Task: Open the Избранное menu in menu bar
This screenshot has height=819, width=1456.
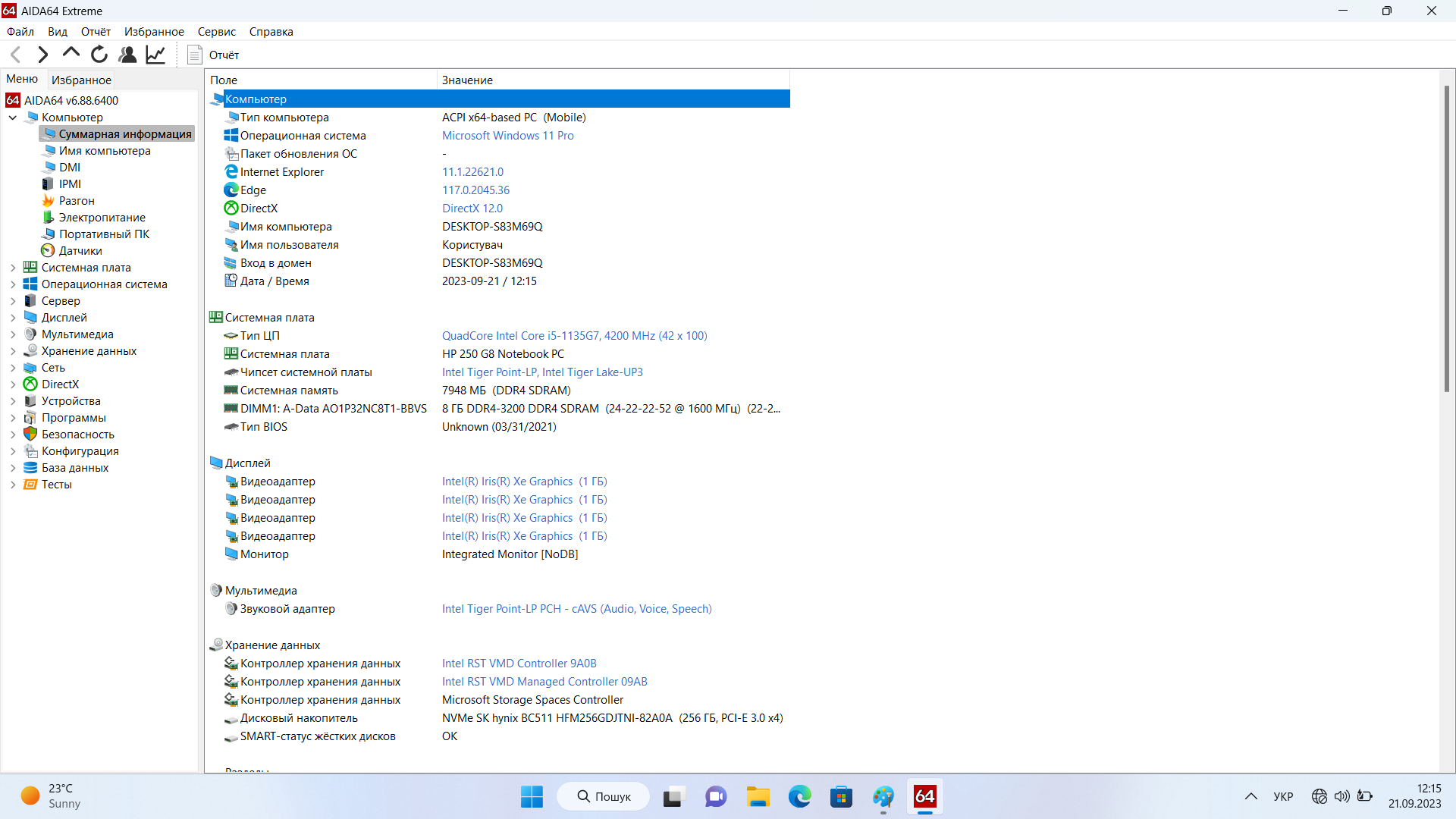Action: click(x=154, y=32)
